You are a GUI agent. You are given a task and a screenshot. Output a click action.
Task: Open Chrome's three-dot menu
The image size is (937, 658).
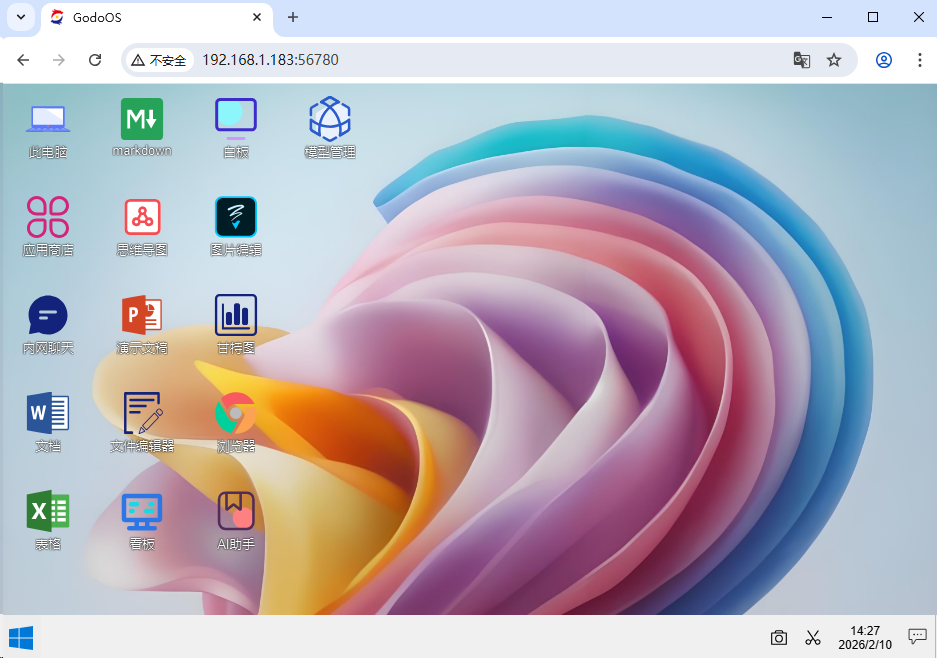click(919, 60)
